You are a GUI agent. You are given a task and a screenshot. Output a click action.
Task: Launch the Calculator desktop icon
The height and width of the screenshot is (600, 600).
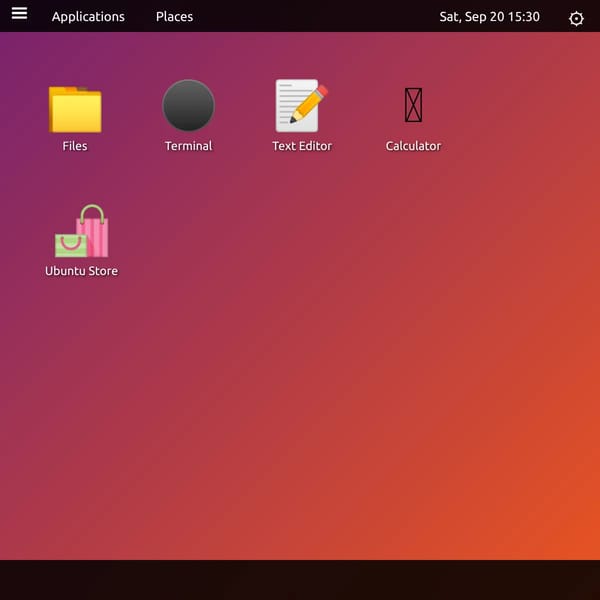[x=414, y=105]
